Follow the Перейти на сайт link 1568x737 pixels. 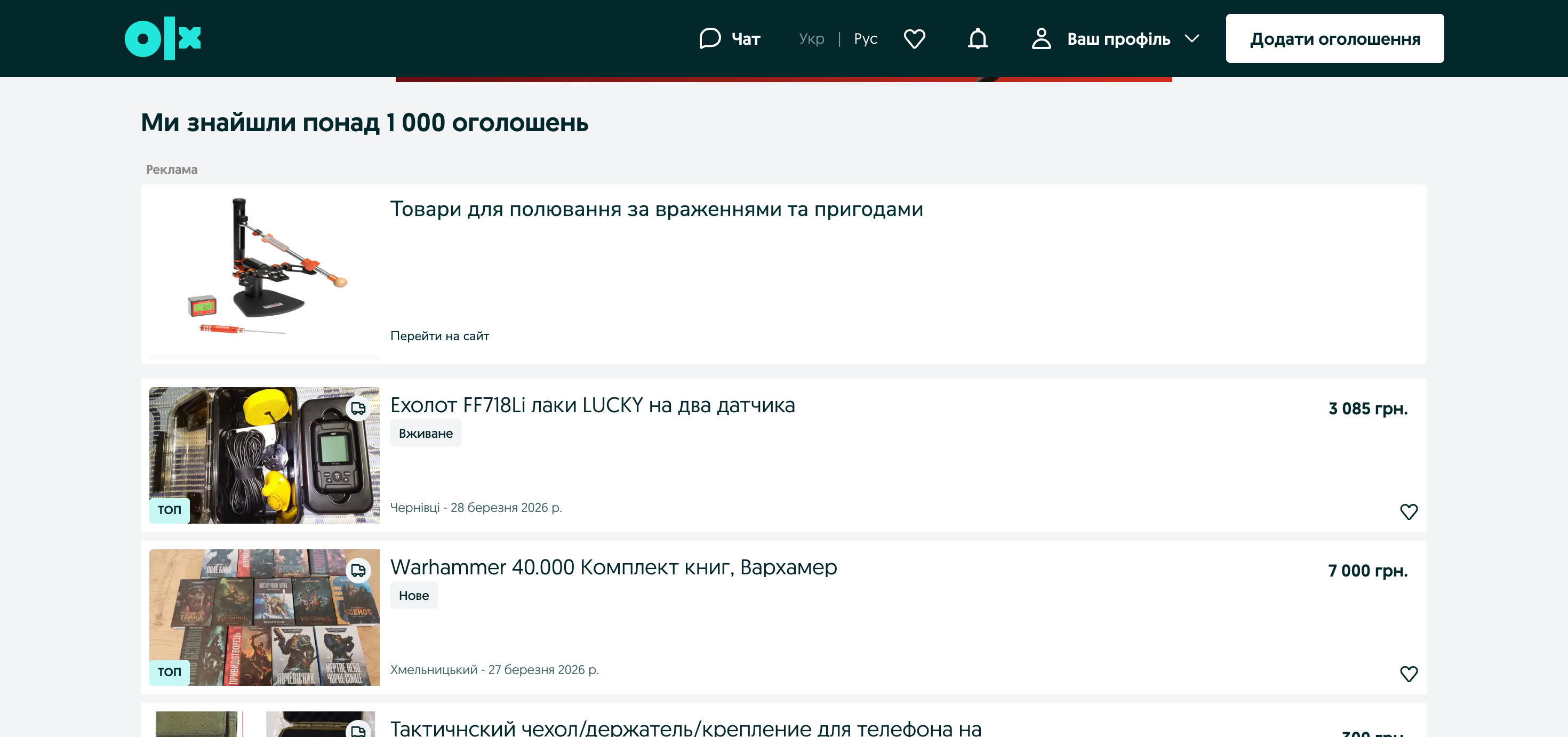coord(439,336)
